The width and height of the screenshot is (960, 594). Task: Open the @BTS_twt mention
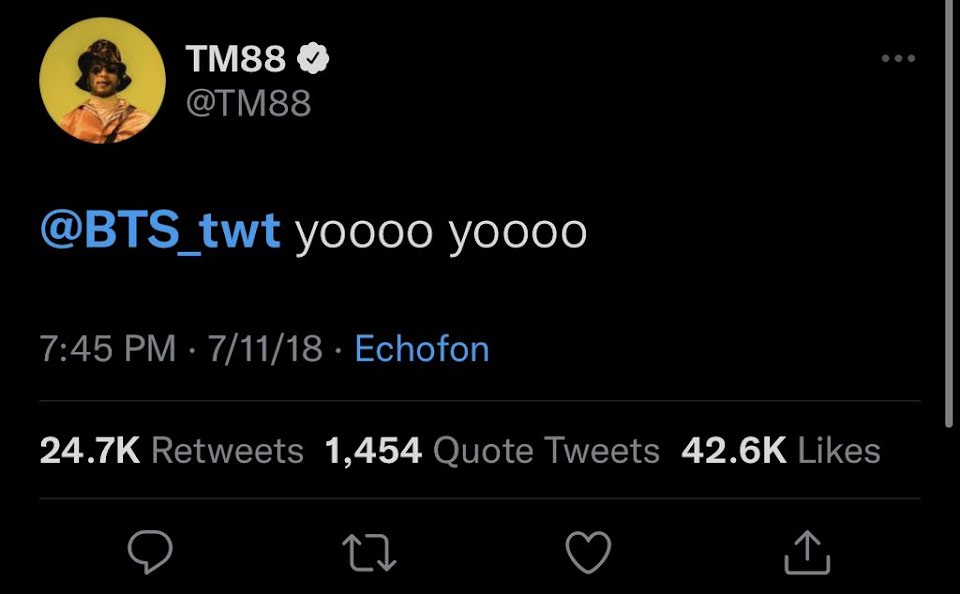[160, 230]
